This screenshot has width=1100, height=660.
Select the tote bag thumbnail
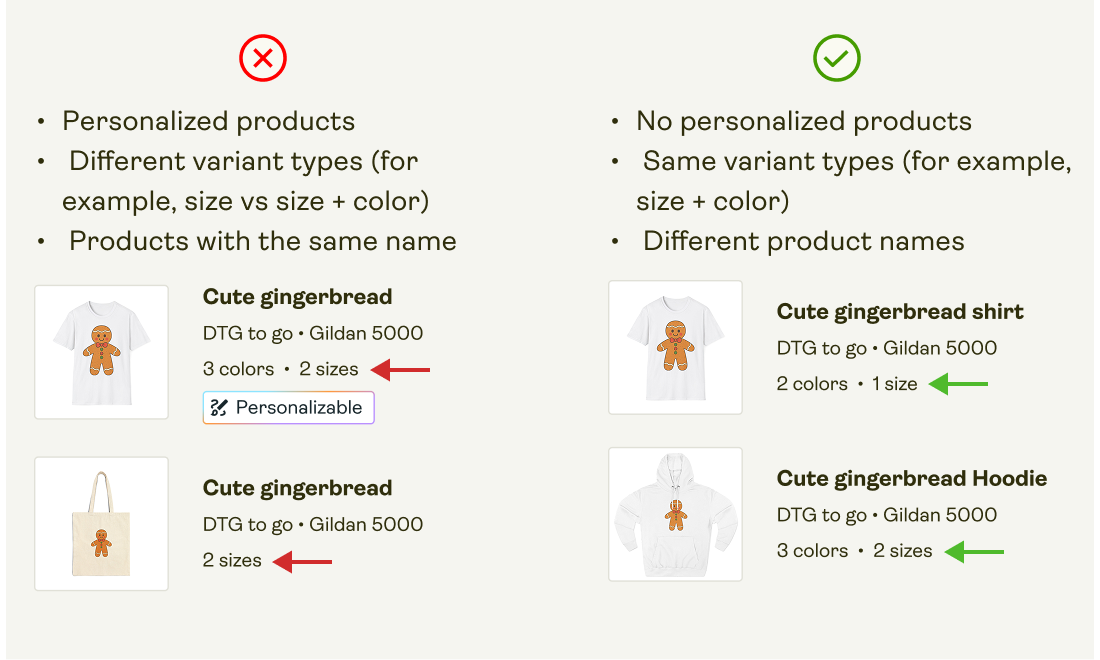tap(101, 523)
